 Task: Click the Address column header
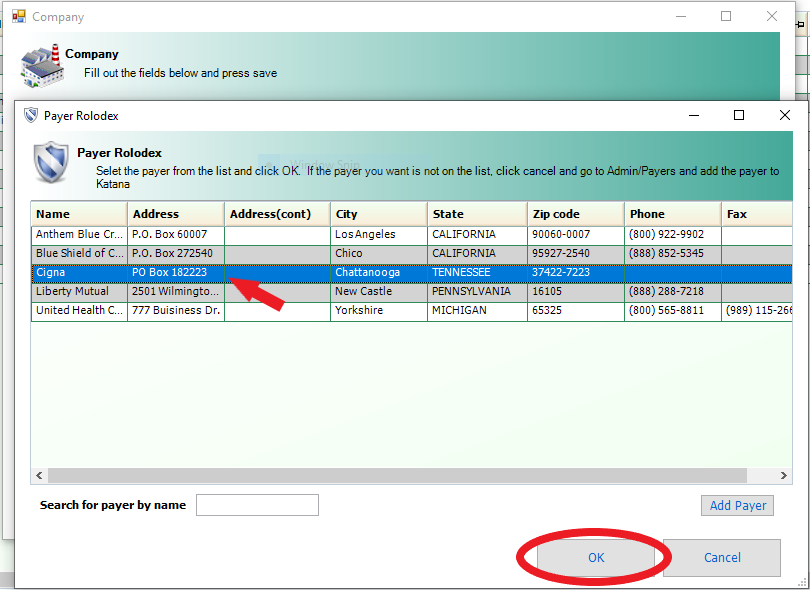[176, 214]
